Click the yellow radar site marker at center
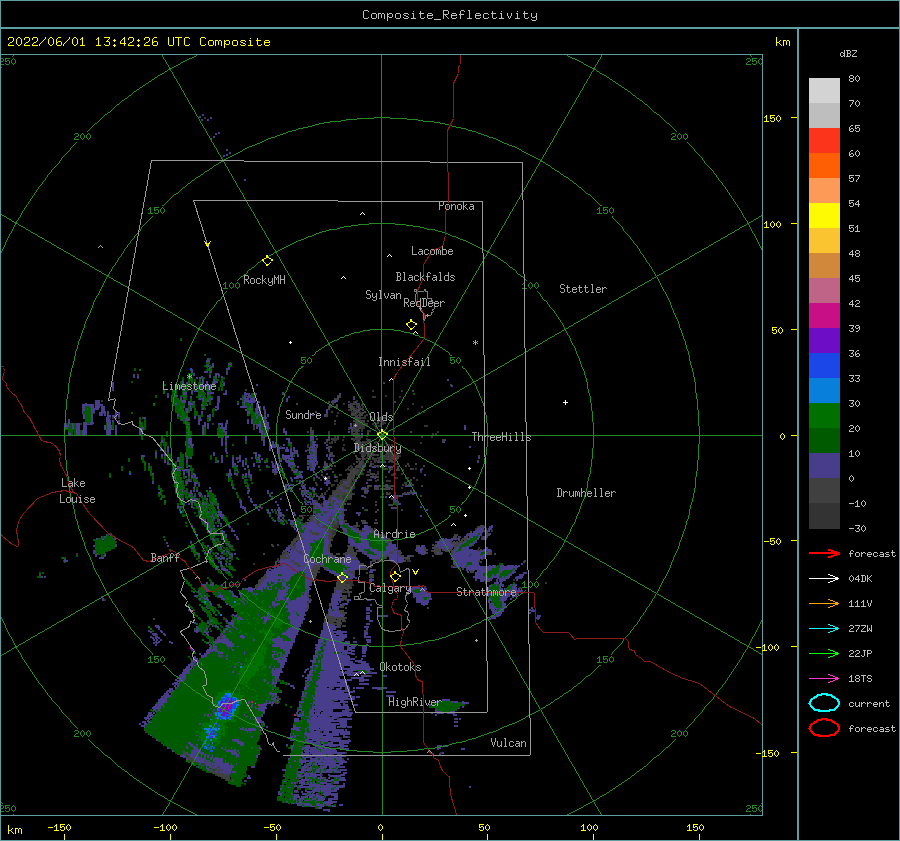Screen dimensions: 900x841 382,435
